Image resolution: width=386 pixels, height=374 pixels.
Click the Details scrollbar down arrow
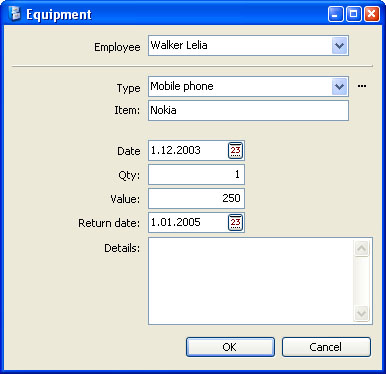tap(362, 313)
